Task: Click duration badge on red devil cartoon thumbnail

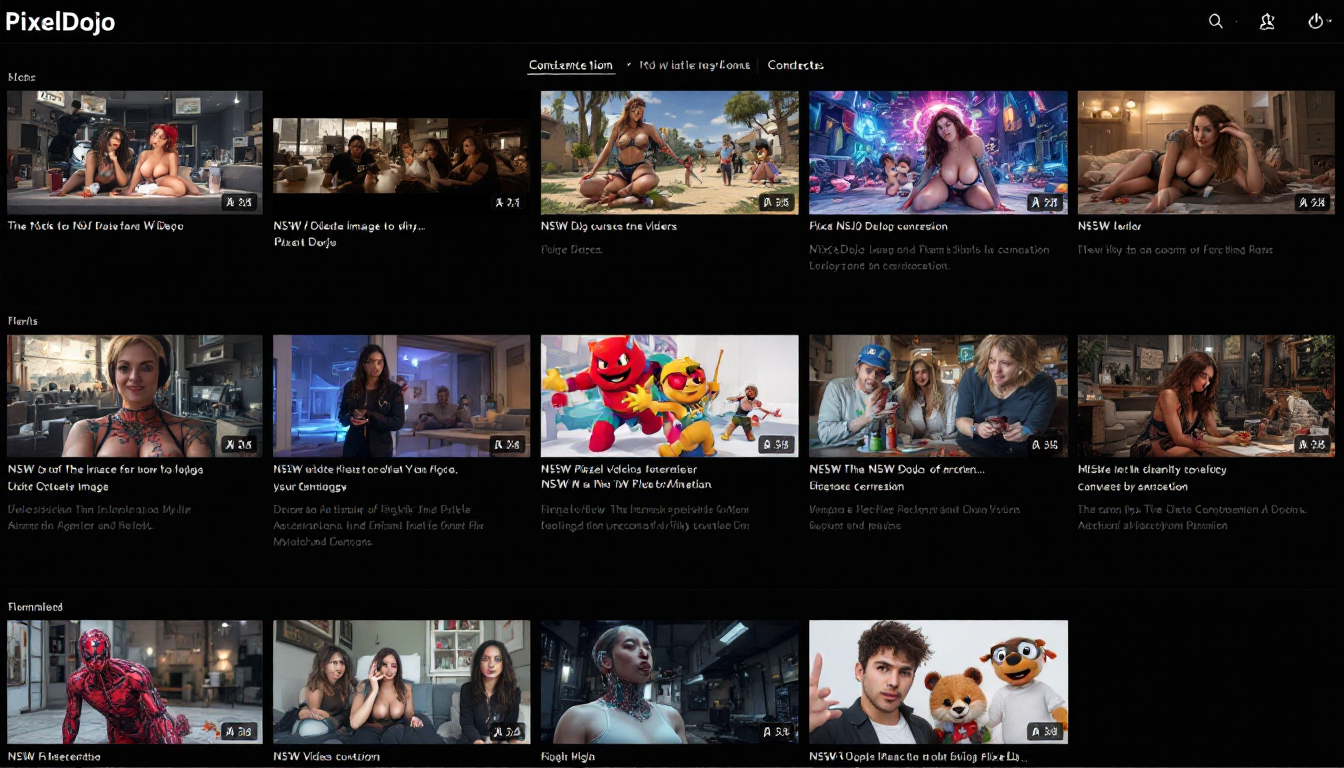Action: click(x=776, y=444)
